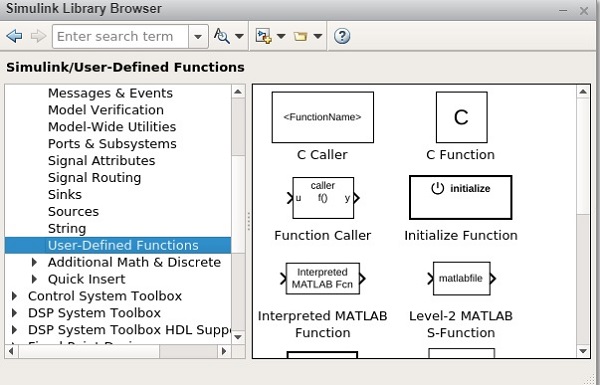This screenshot has height=385, width=600.
Task: Open the Help question mark icon
Action: coord(342,36)
